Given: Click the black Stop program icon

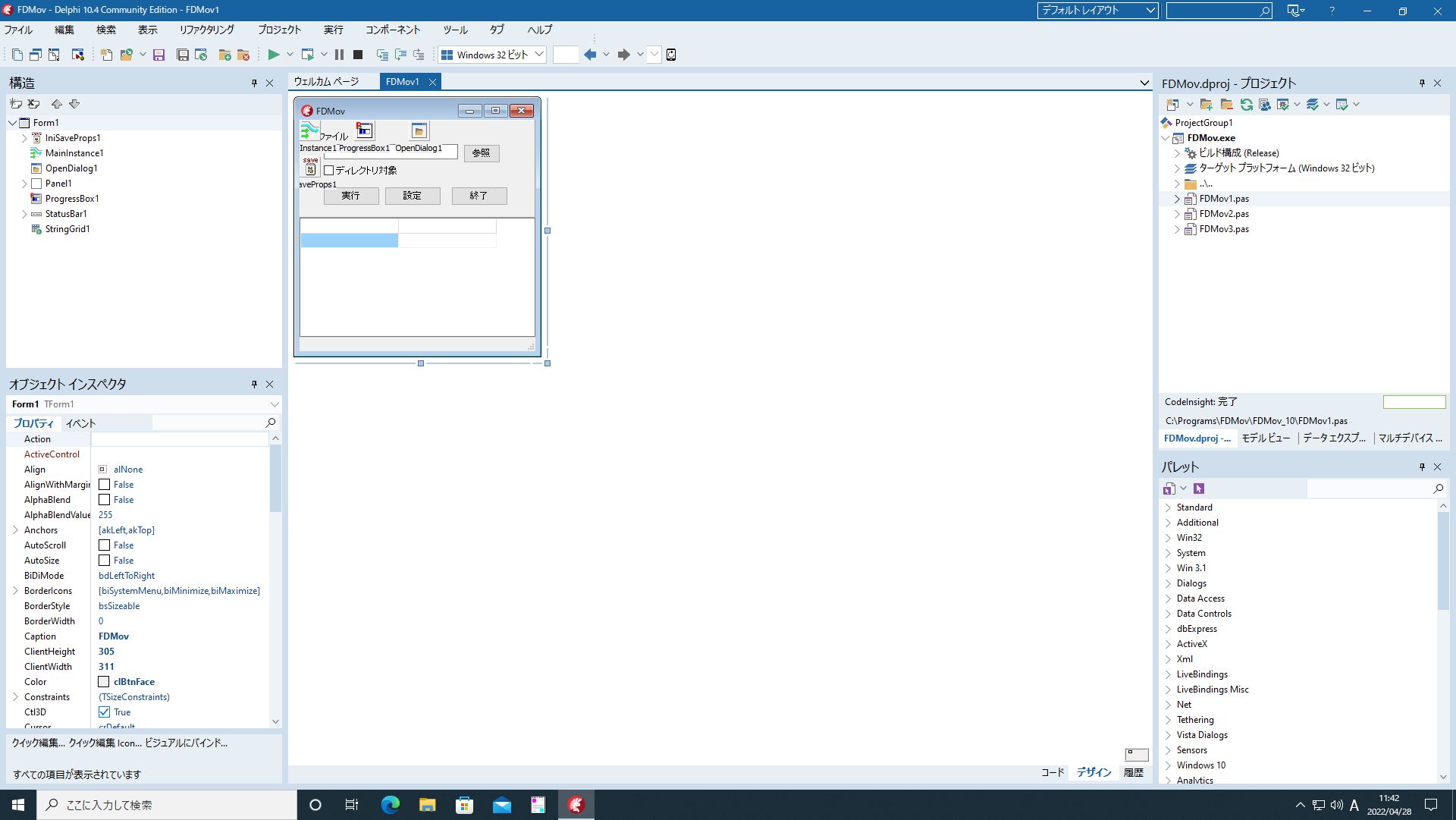Looking at the screenshot, I should pyautogui.click(x=358, y=55).
